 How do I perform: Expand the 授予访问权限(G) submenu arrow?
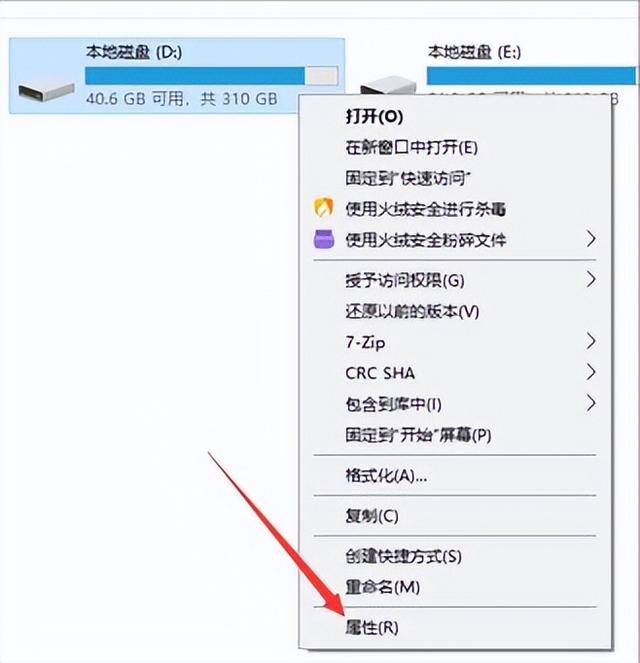591,279
